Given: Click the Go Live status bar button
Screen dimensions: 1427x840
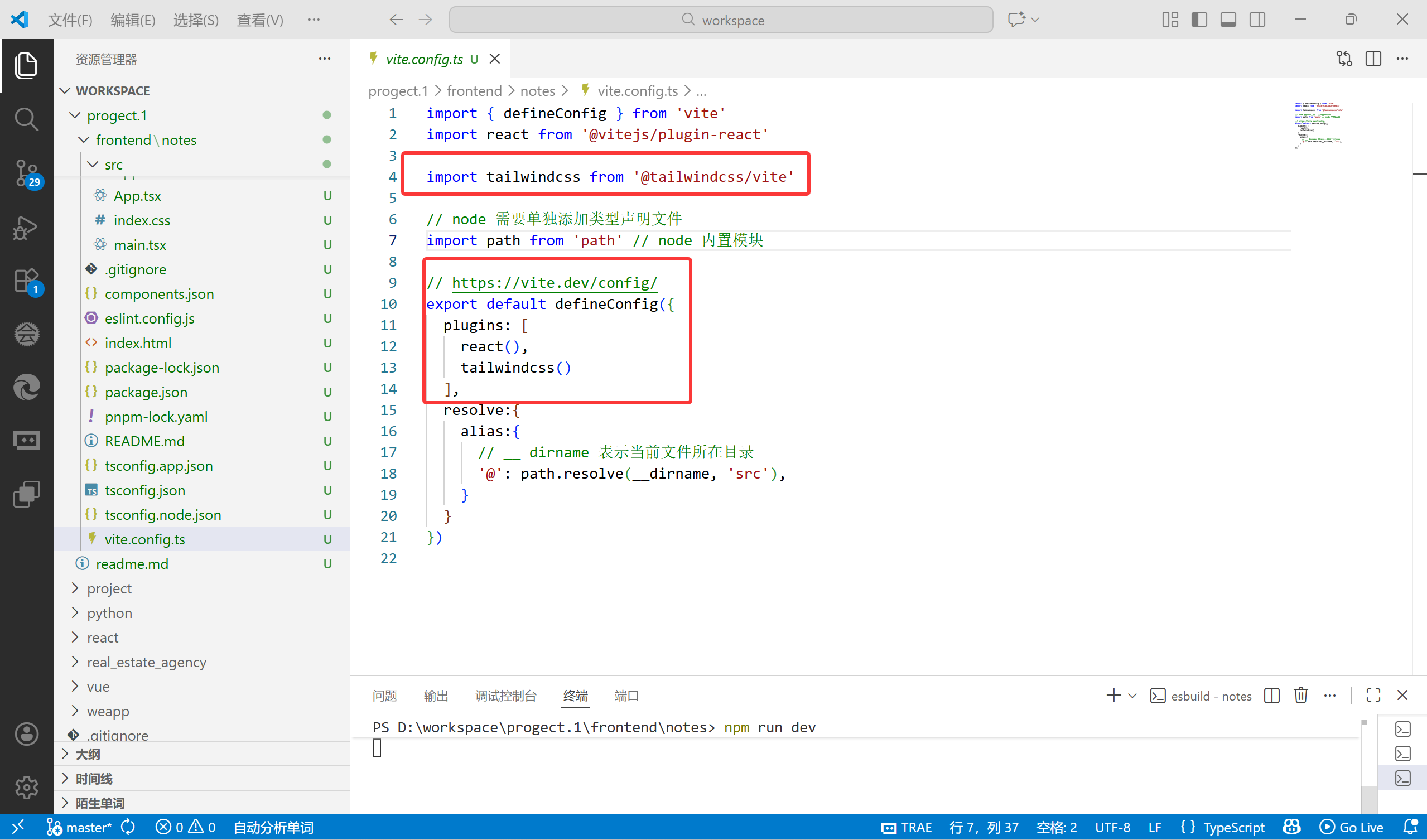Looking at the screenshot, I should pyautogui.click(x=1352, y=828).
